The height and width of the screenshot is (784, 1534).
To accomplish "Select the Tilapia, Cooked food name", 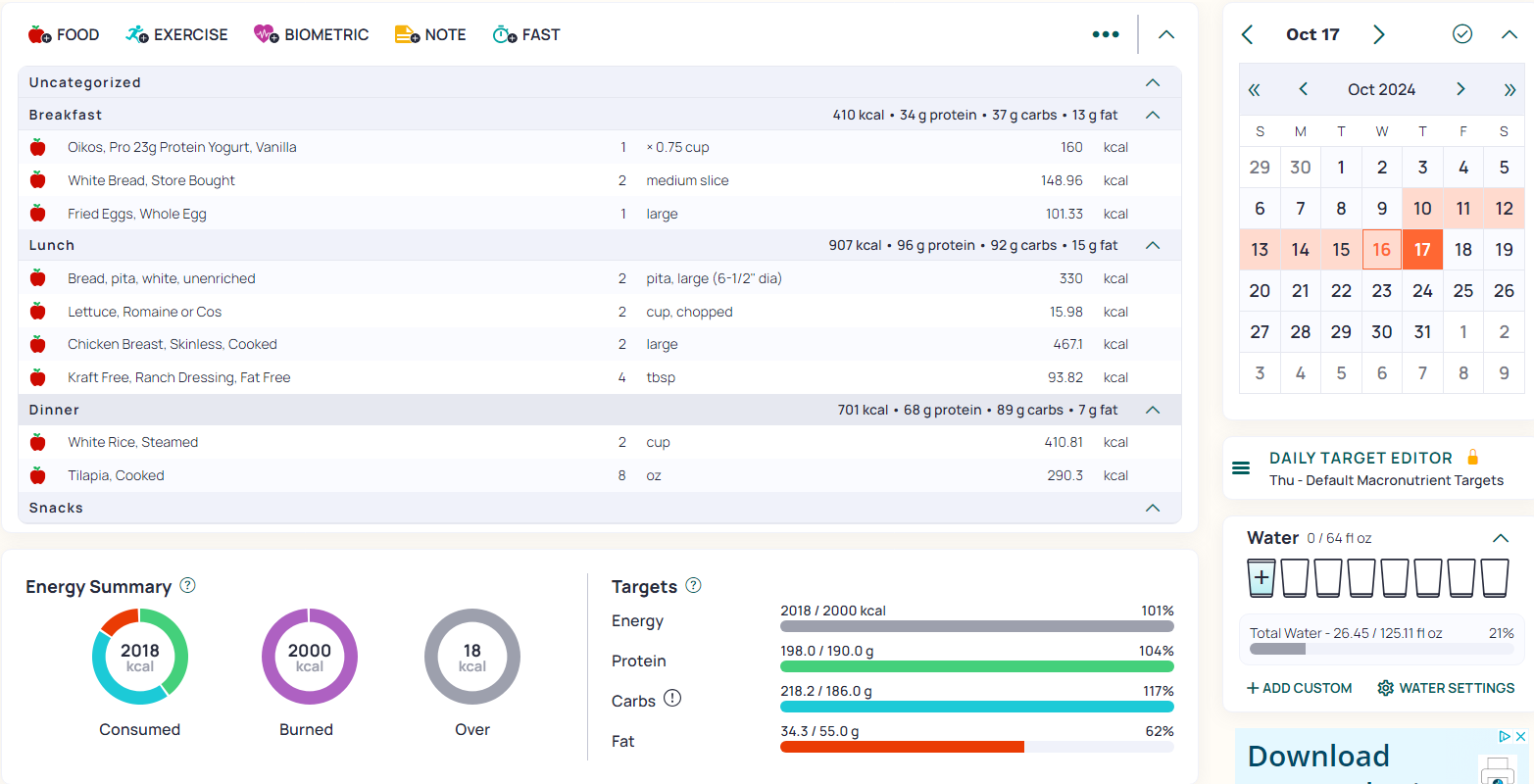I will click(116, 475).
